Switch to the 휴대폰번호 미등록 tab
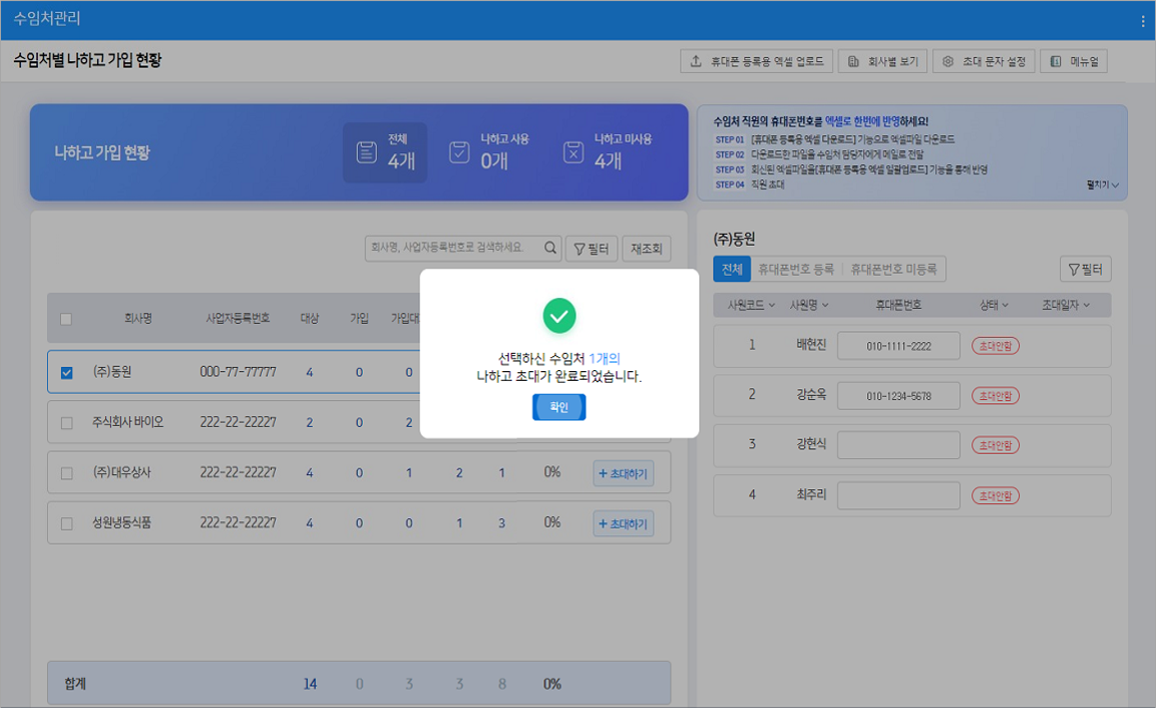The height and width of the screenshot is (708, 1156). coord(894,269)
